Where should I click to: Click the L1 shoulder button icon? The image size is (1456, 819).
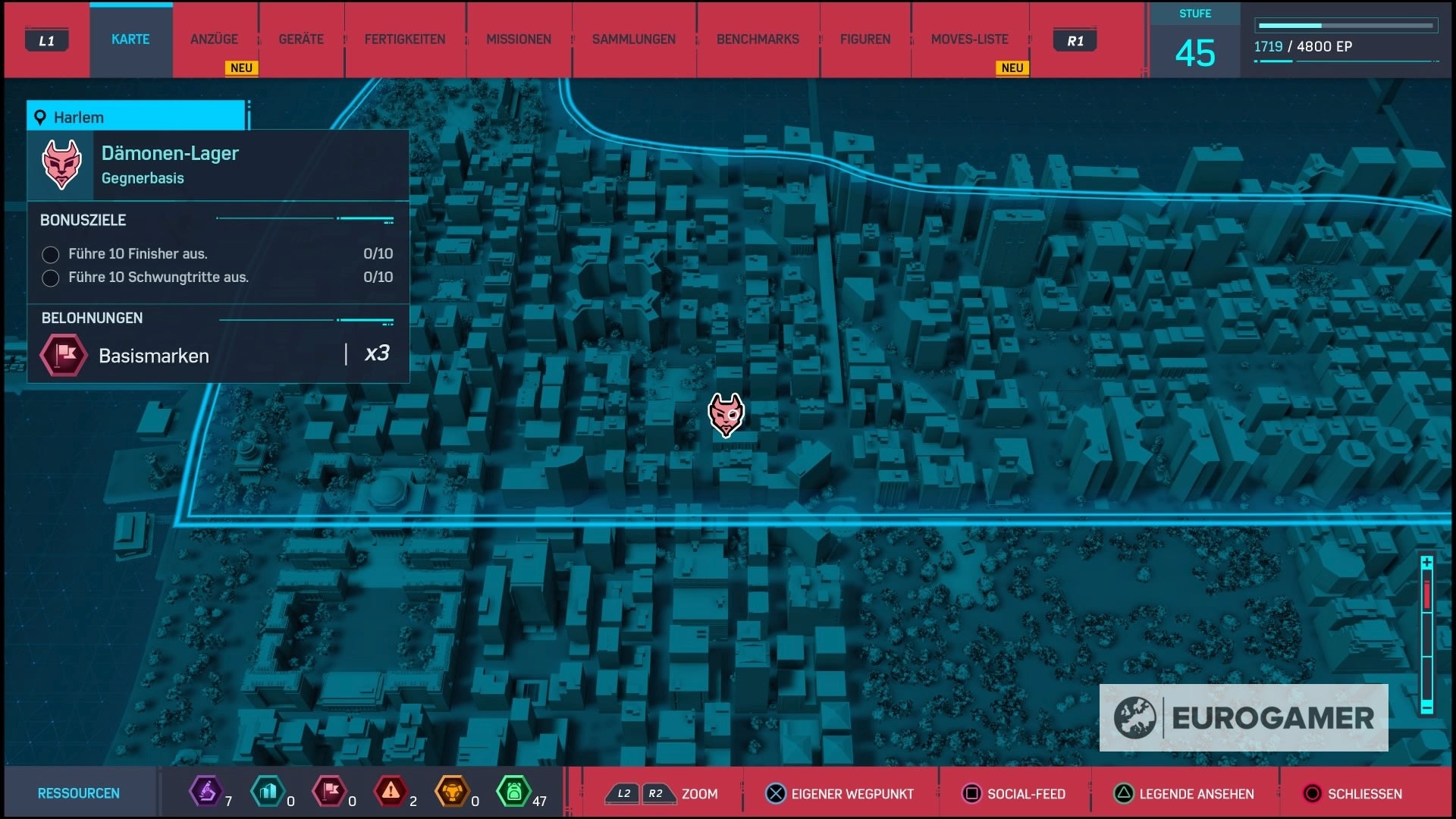(46, 40)
